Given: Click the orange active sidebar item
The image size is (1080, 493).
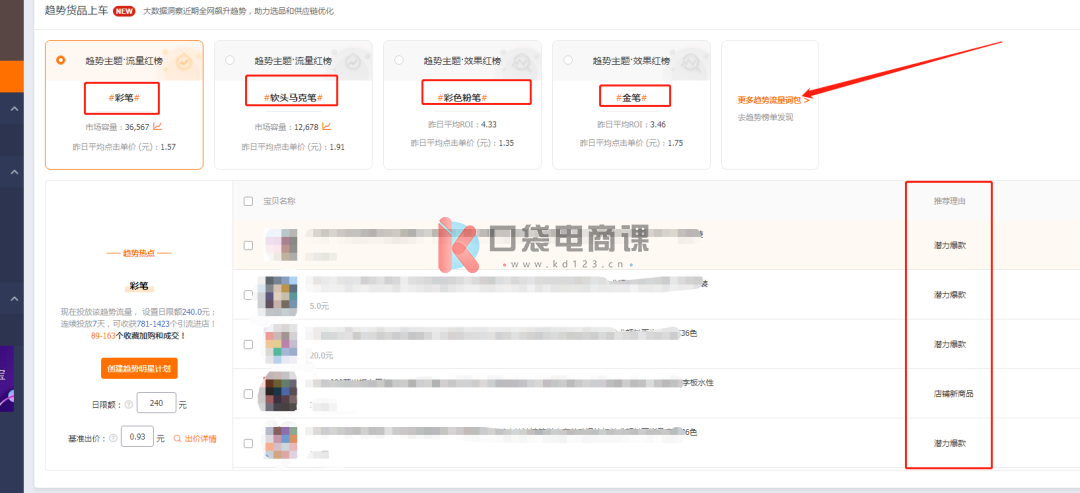Looking at the screenshot, I should [x=12, y=75].
